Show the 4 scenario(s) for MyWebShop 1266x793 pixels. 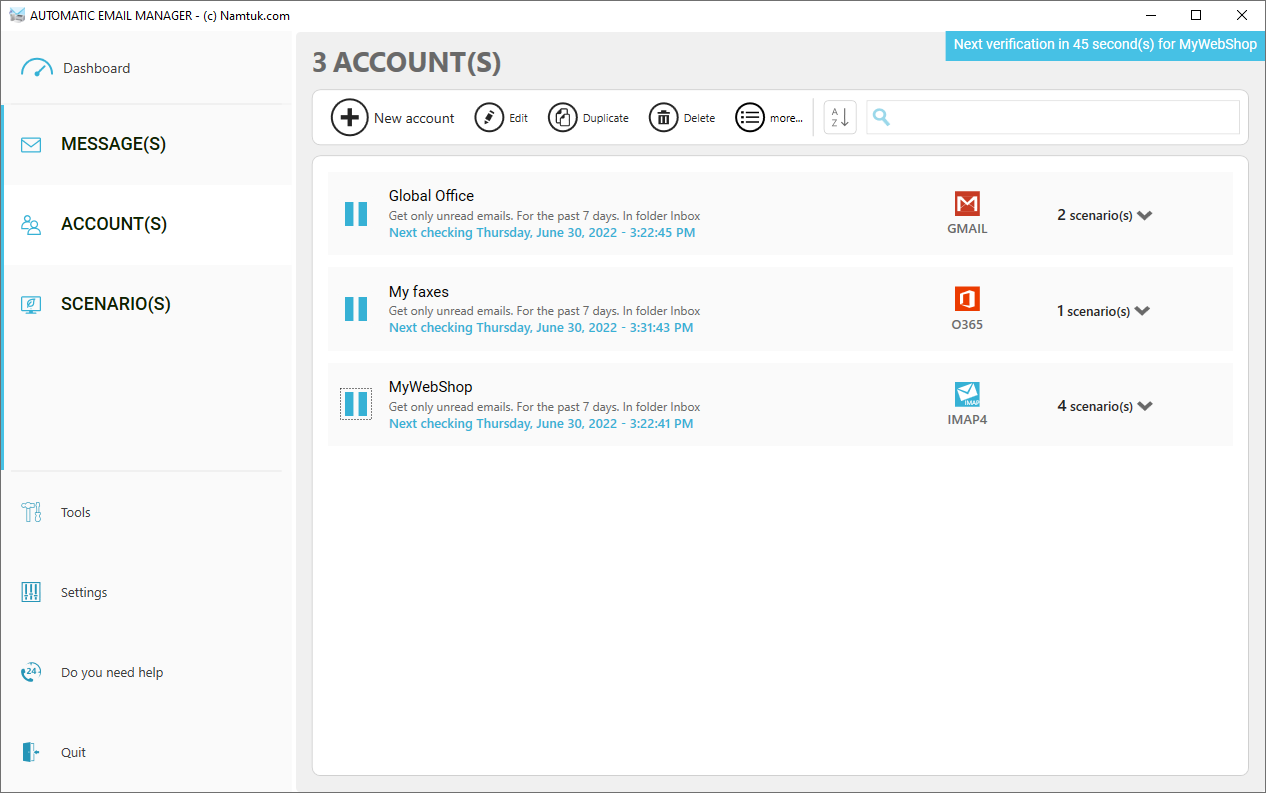[x=1104, y=405]
